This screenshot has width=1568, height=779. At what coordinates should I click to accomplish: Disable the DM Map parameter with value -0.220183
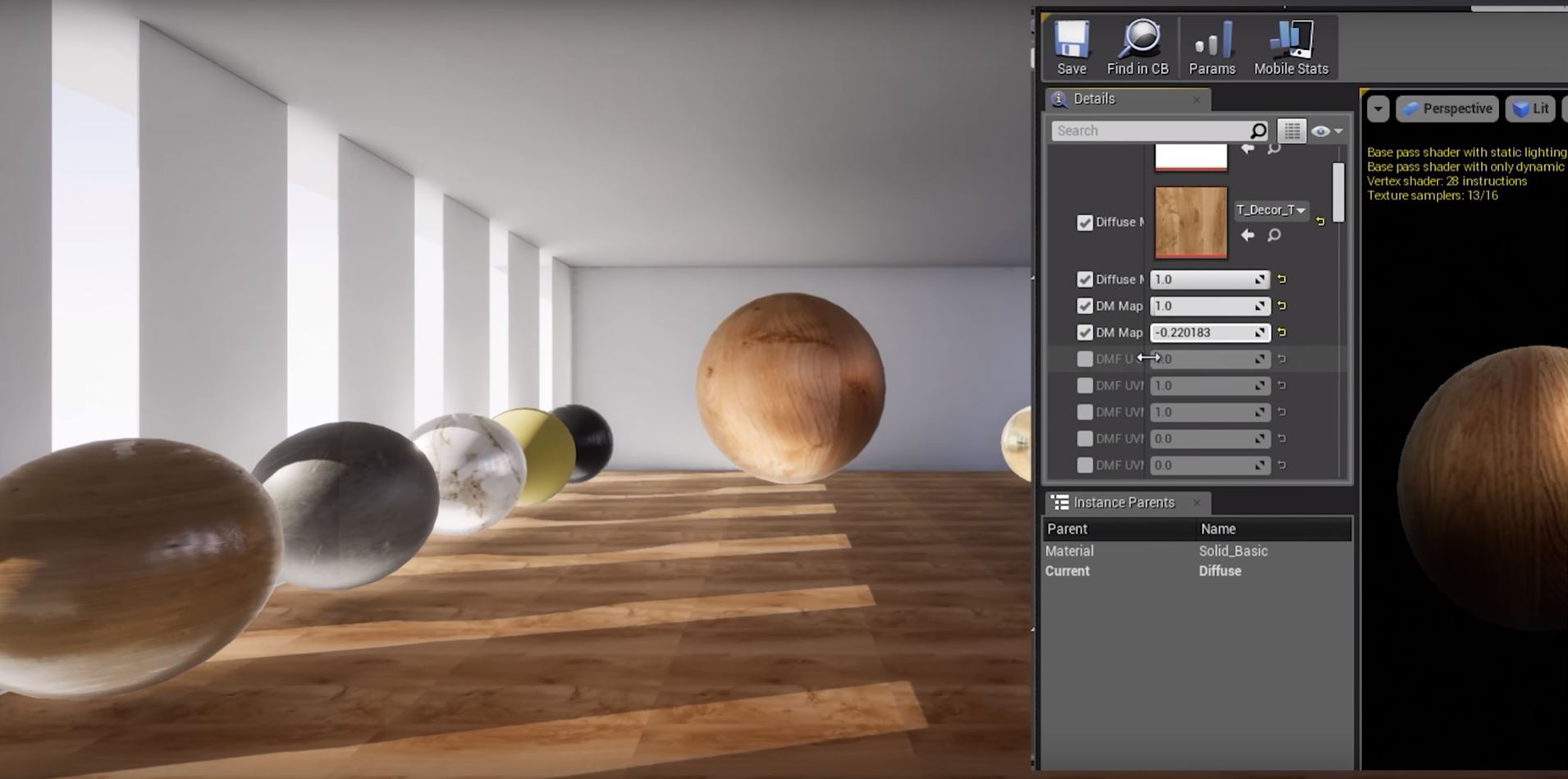click(1085, 332)
